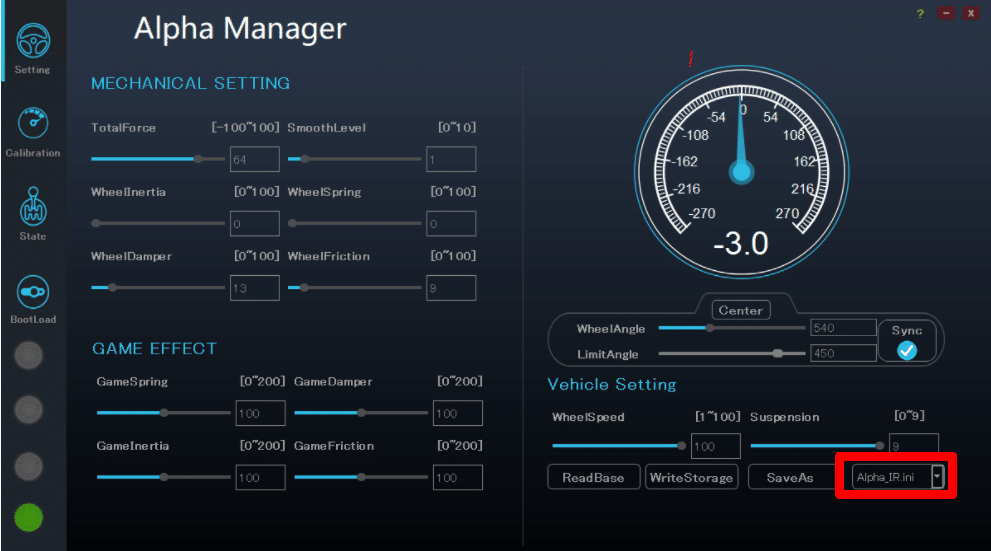Click the TotalForce value field
Image resolution: width=991 pixels, height=551 pixels.
pos(255,159)
